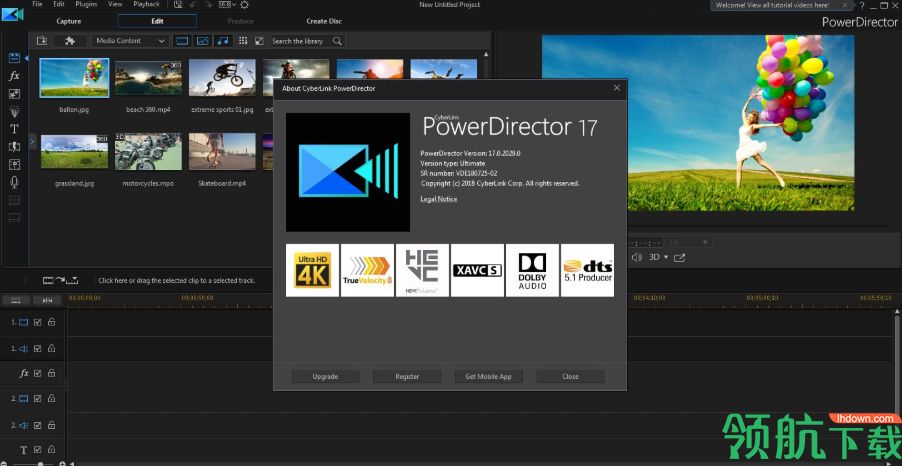Lock video track 1
This screenshot has height=466, width=902.
(51, 322)
